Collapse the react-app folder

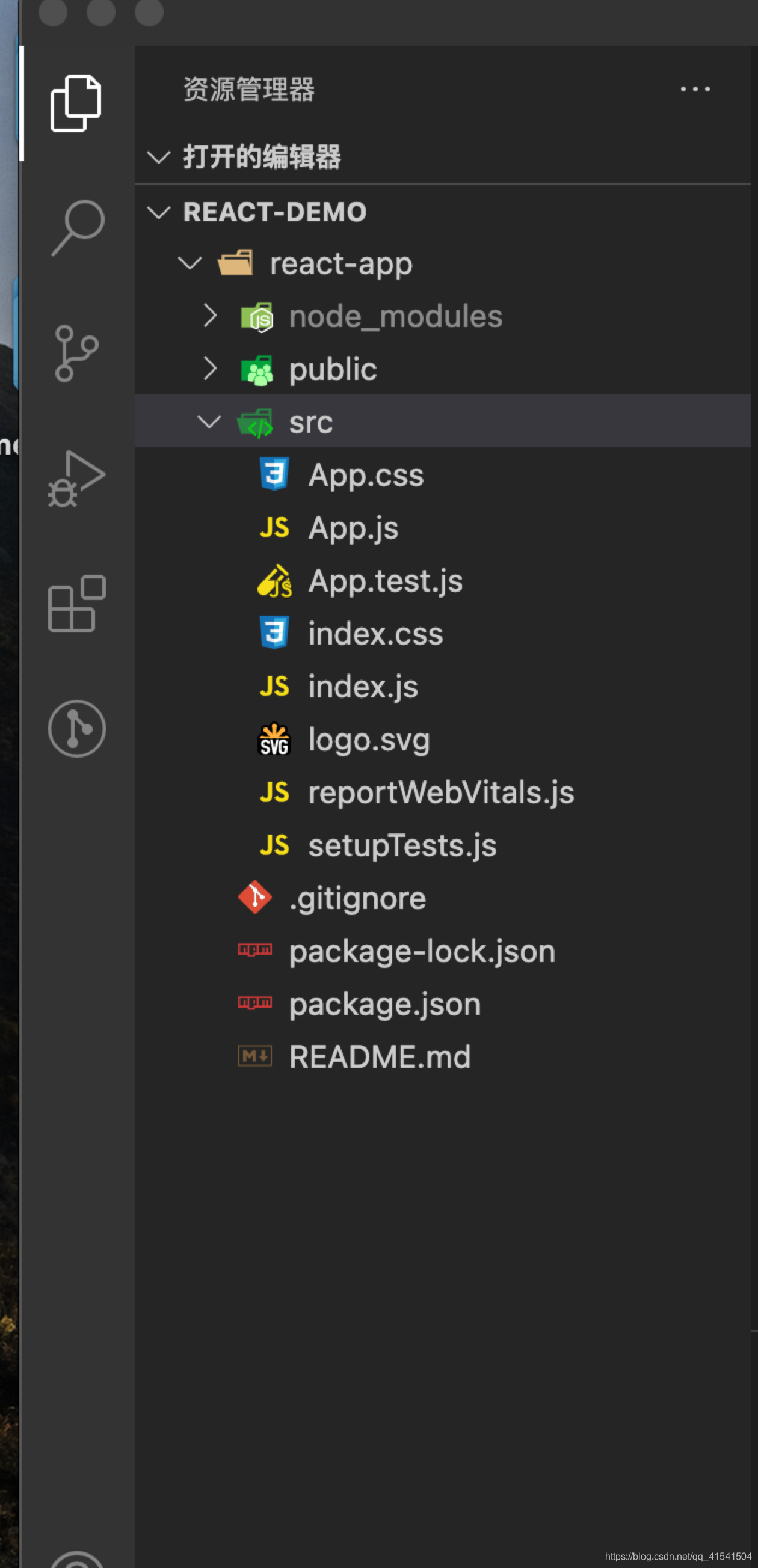click(x=190, y=263)
